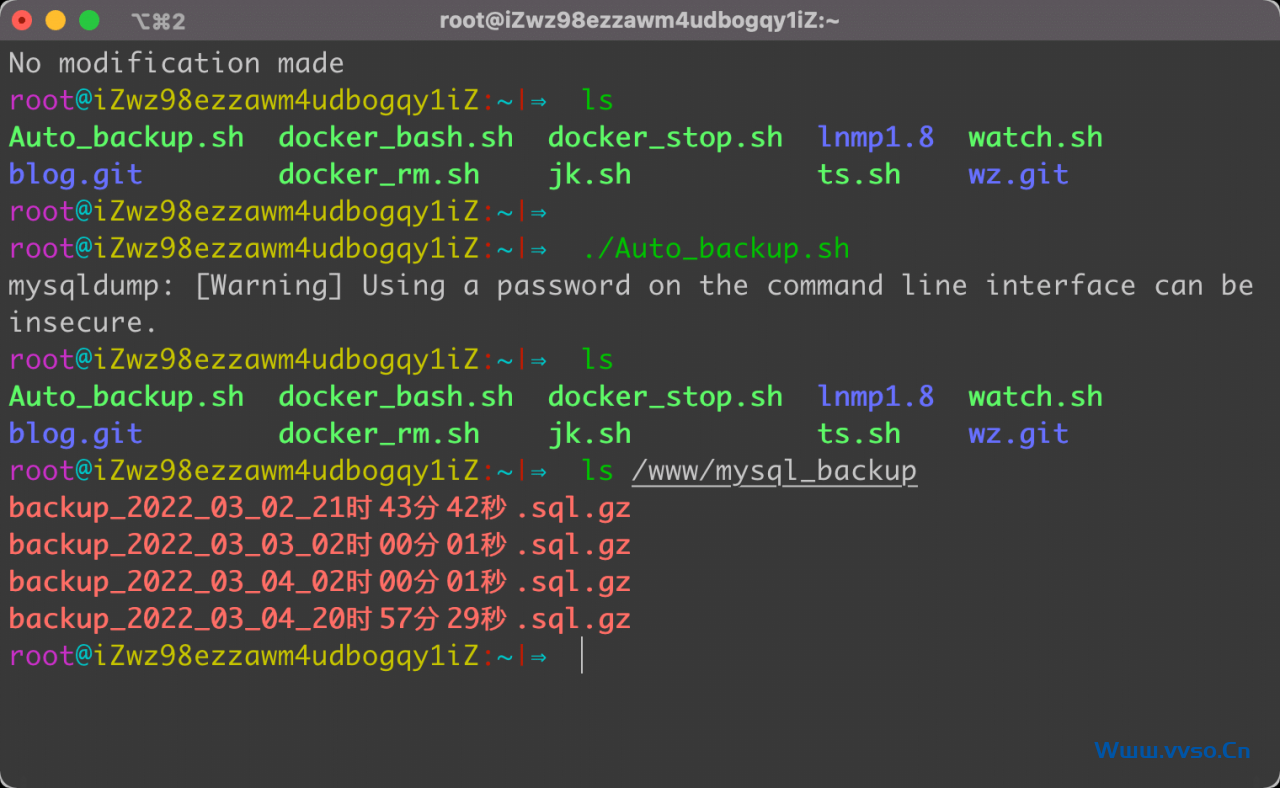
Task: Select the backup_2022_03_03 file name
Action: (x=320, y=545)
